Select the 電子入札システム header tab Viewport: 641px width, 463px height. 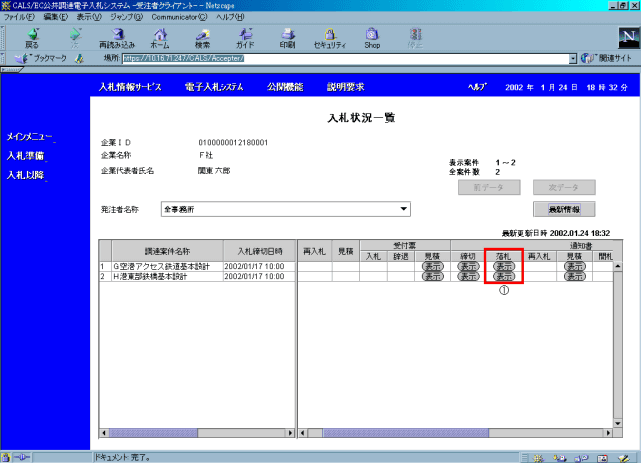(214, 87)
